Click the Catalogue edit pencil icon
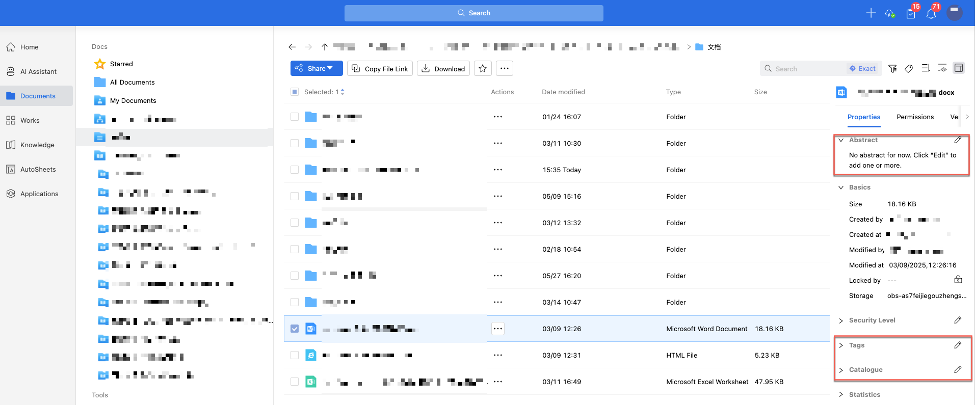The image size is (976, 406). (958, 370)
